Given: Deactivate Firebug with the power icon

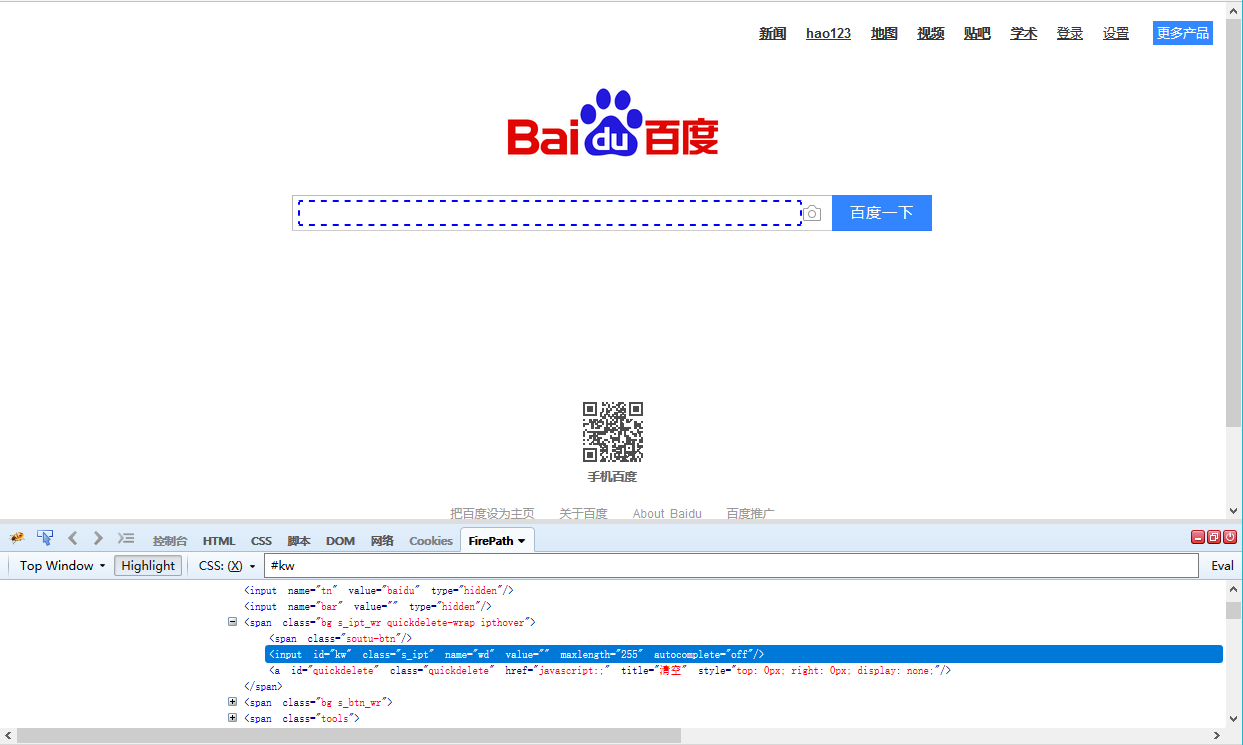Looking at the screenshot, I should pos(1230,537).
